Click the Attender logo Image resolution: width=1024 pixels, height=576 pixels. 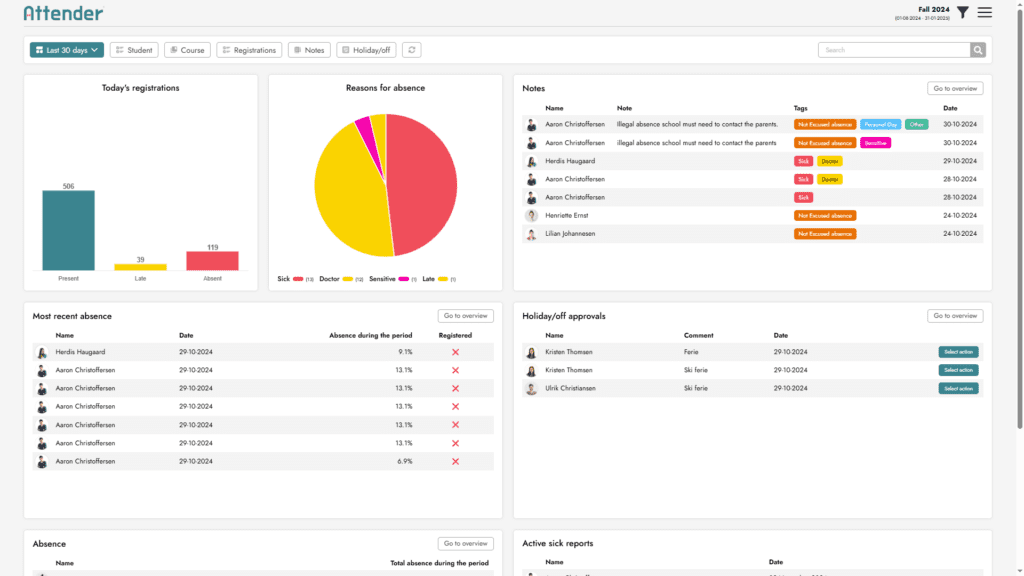click(x=63, y=13)
